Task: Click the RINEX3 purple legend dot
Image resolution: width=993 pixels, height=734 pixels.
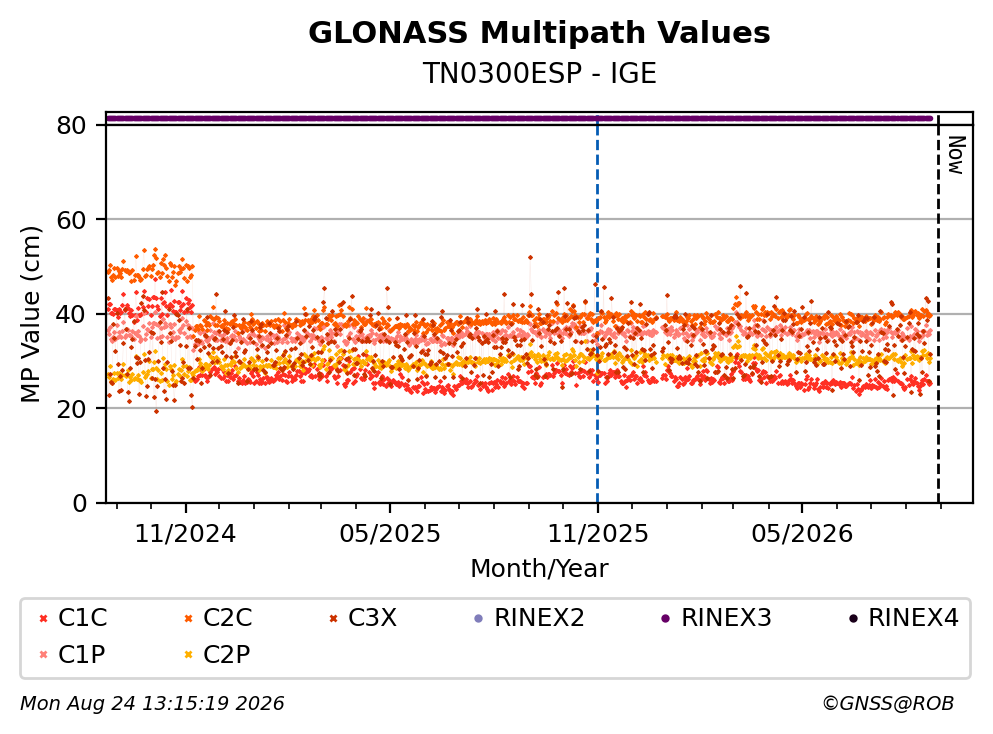Action: tap(666, 619)
